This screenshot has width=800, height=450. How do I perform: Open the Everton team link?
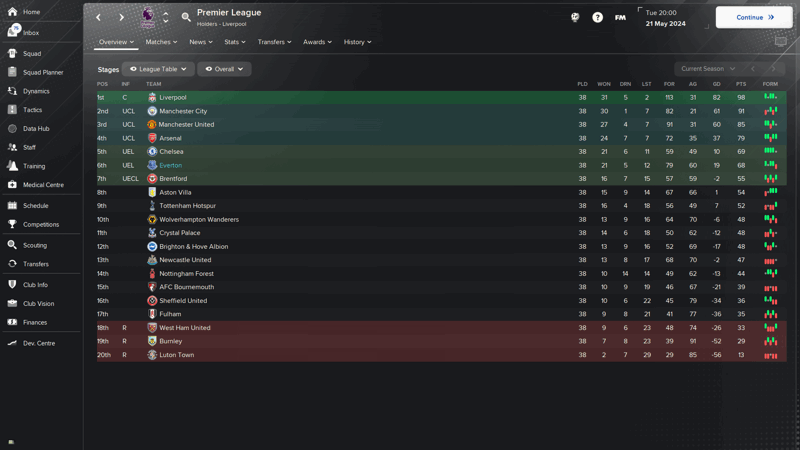pyautogui.click(x=170, y=165)
